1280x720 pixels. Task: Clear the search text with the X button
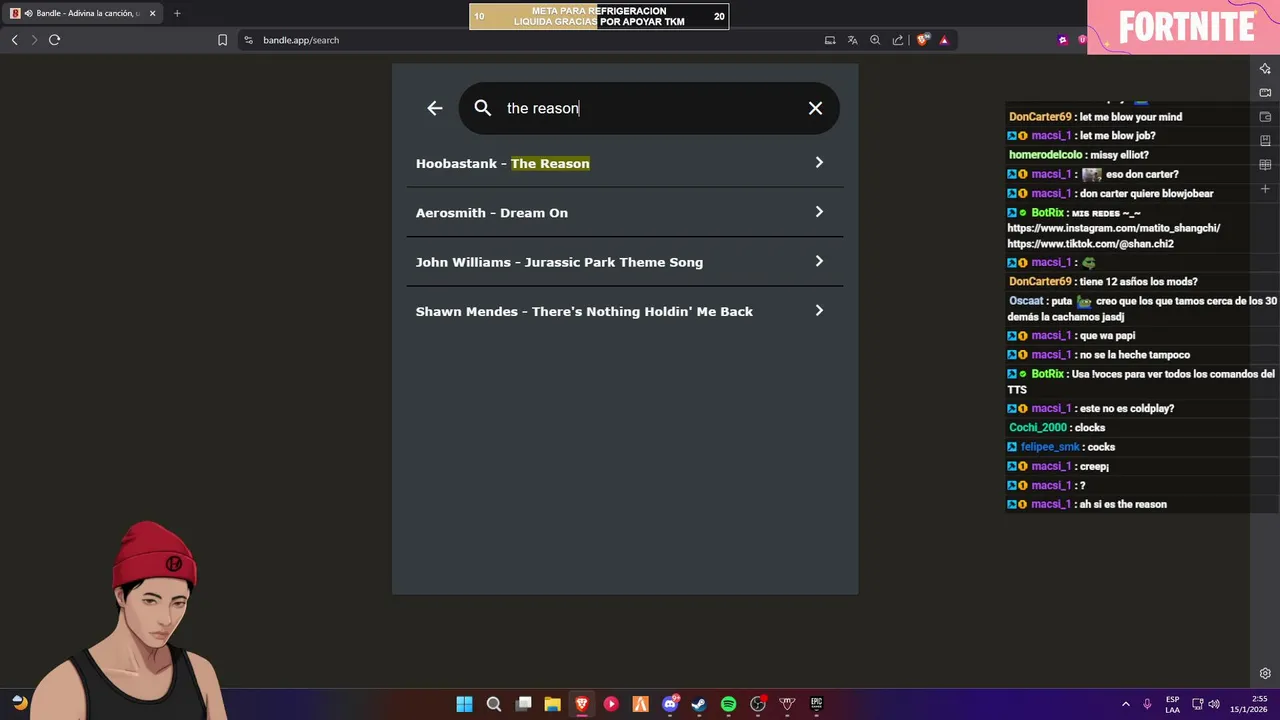[x=815, y=108]
